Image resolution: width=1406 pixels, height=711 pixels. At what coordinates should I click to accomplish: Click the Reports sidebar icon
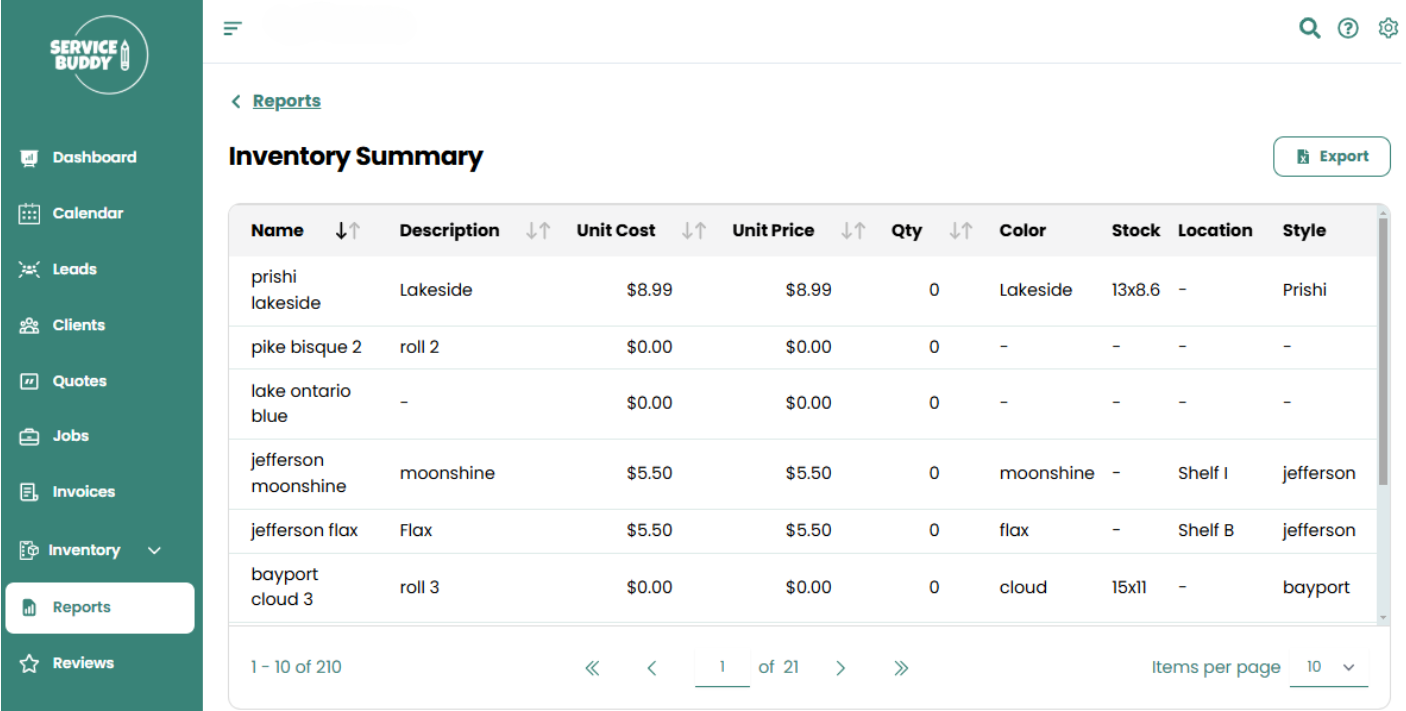[x=29, y=608]
